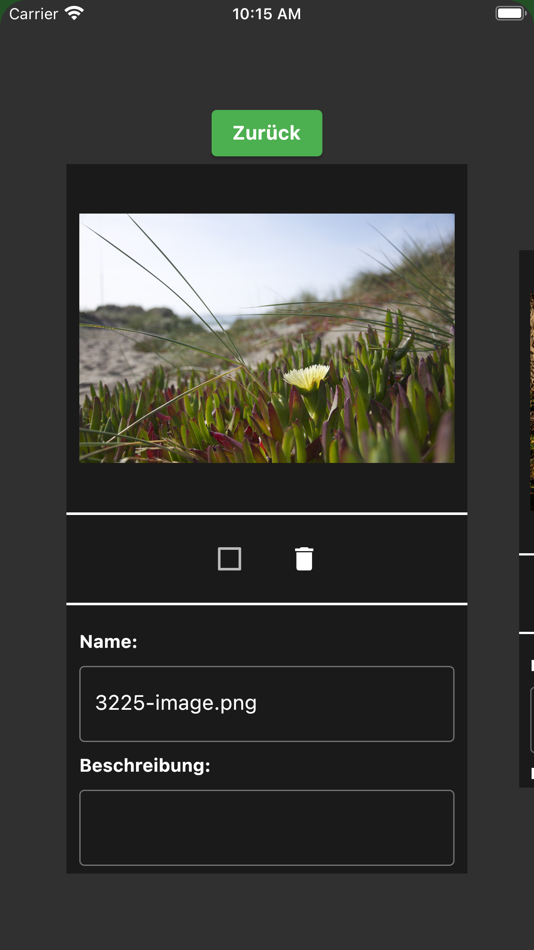
Task: Tick the selection checkbox below the photo
Action: (230, 559)
